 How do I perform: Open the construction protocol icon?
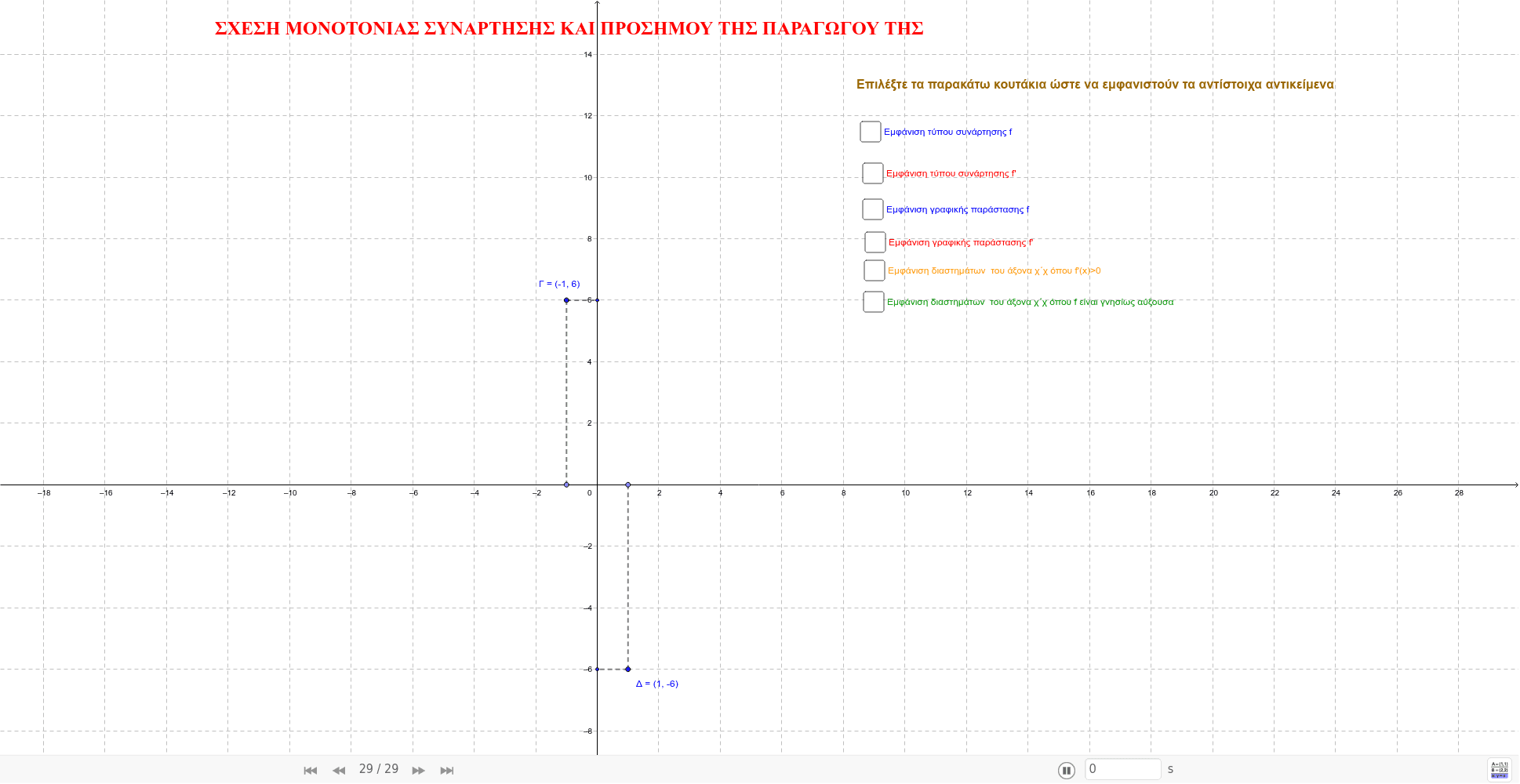[x=1499, y=769]
